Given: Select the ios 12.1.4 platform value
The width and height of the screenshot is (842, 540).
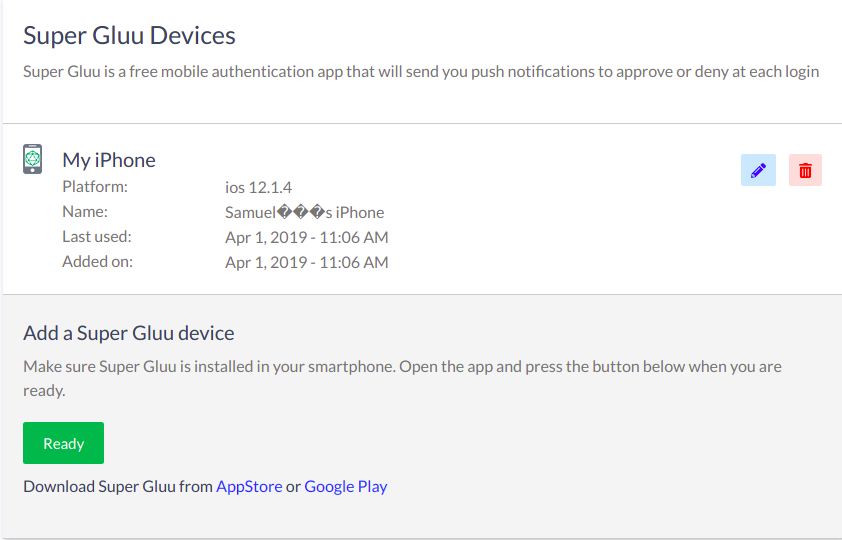Looking at the screenshot, I should (x=258, y=187).
